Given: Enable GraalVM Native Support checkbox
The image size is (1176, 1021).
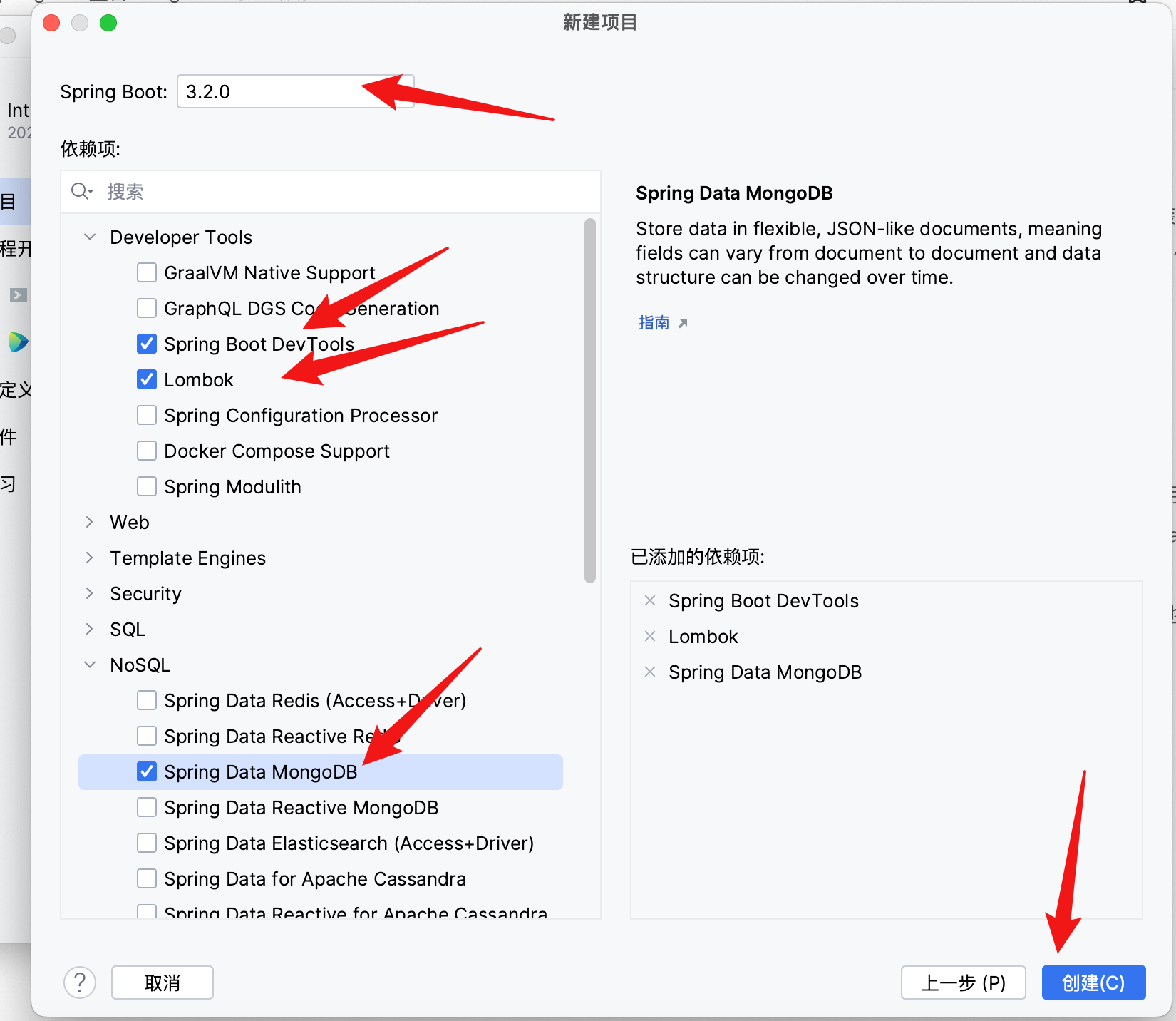Looking at the screenshot, I should tap(147, 272).
